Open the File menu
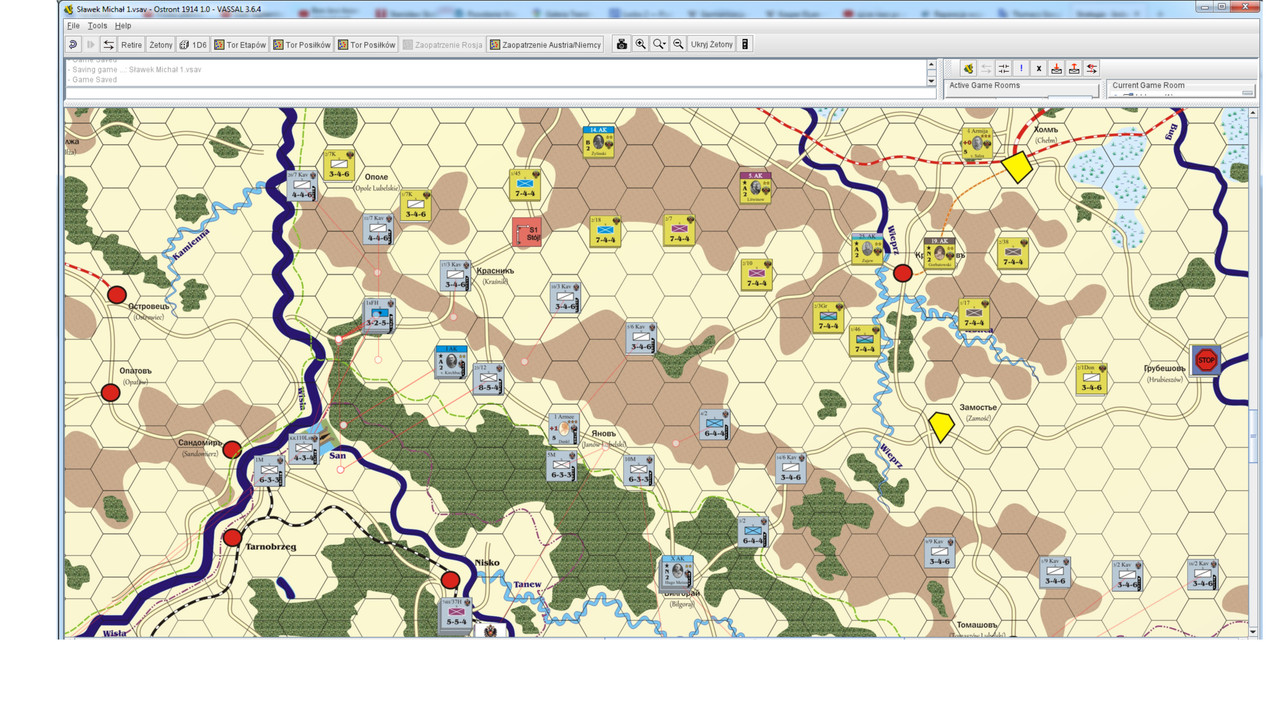The image size is (1280, 718). [73, 25]
